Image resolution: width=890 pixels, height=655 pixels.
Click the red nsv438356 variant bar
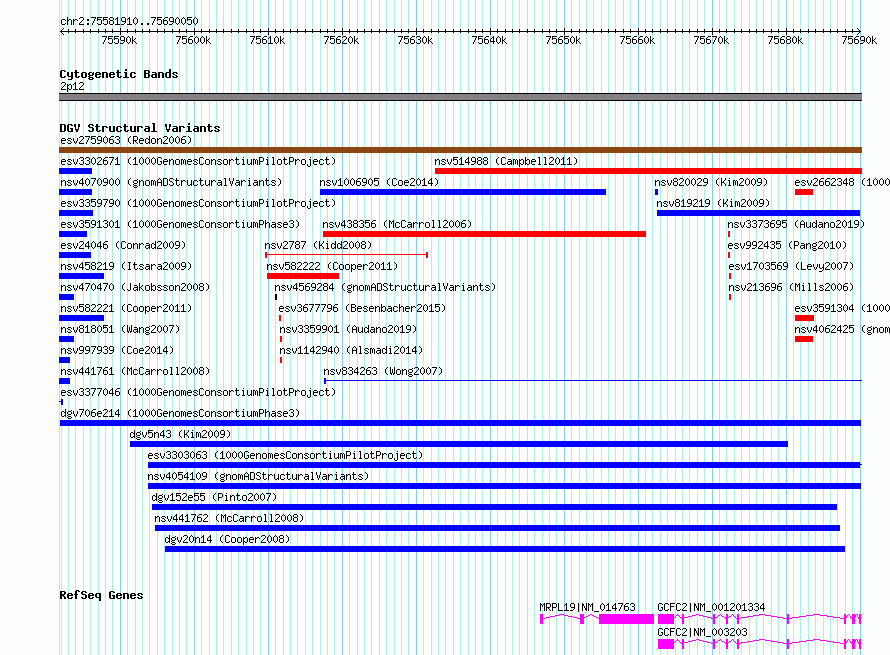pos(484,234)
